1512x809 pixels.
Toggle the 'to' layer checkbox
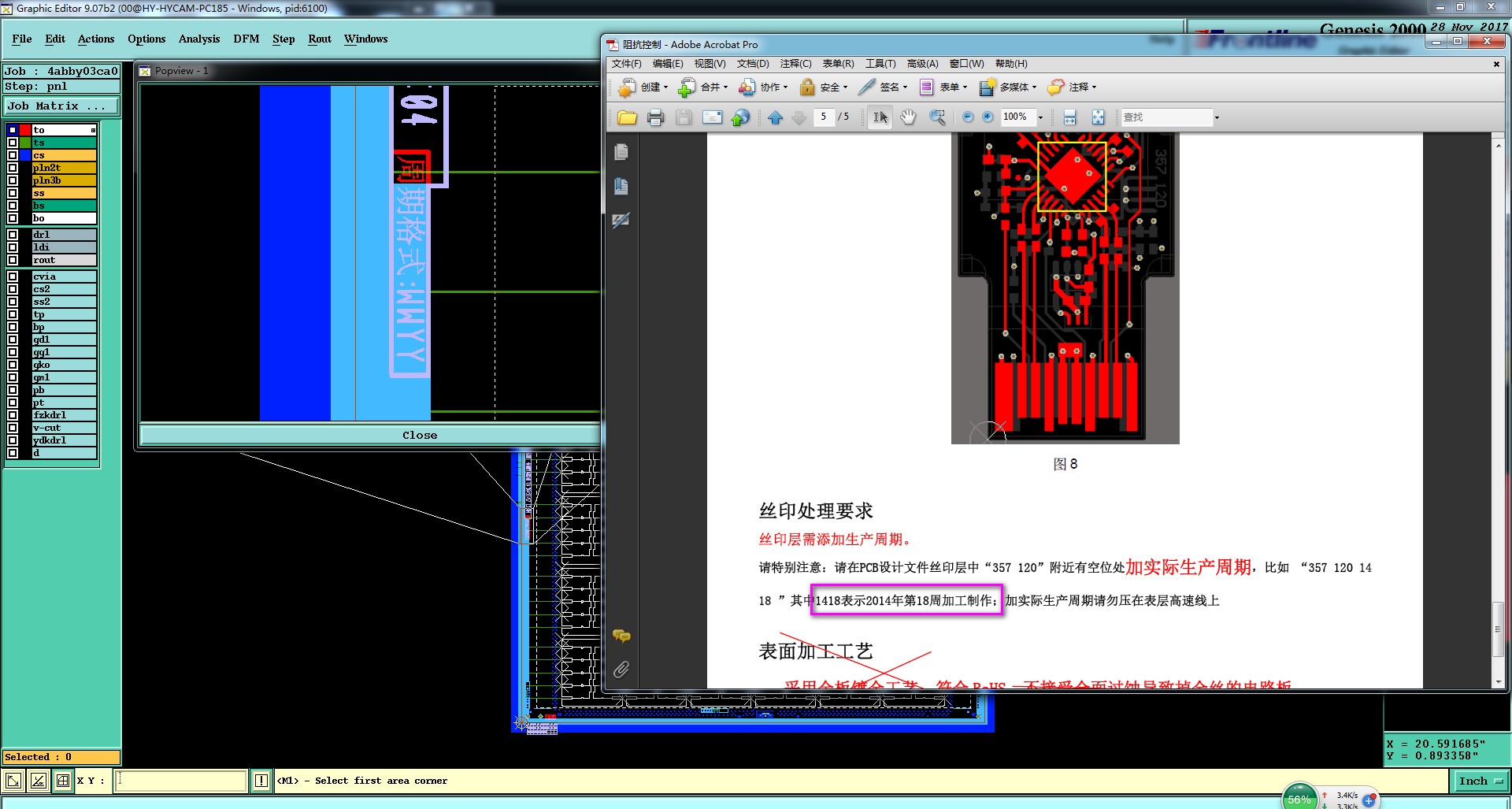(x=13, y=130)
